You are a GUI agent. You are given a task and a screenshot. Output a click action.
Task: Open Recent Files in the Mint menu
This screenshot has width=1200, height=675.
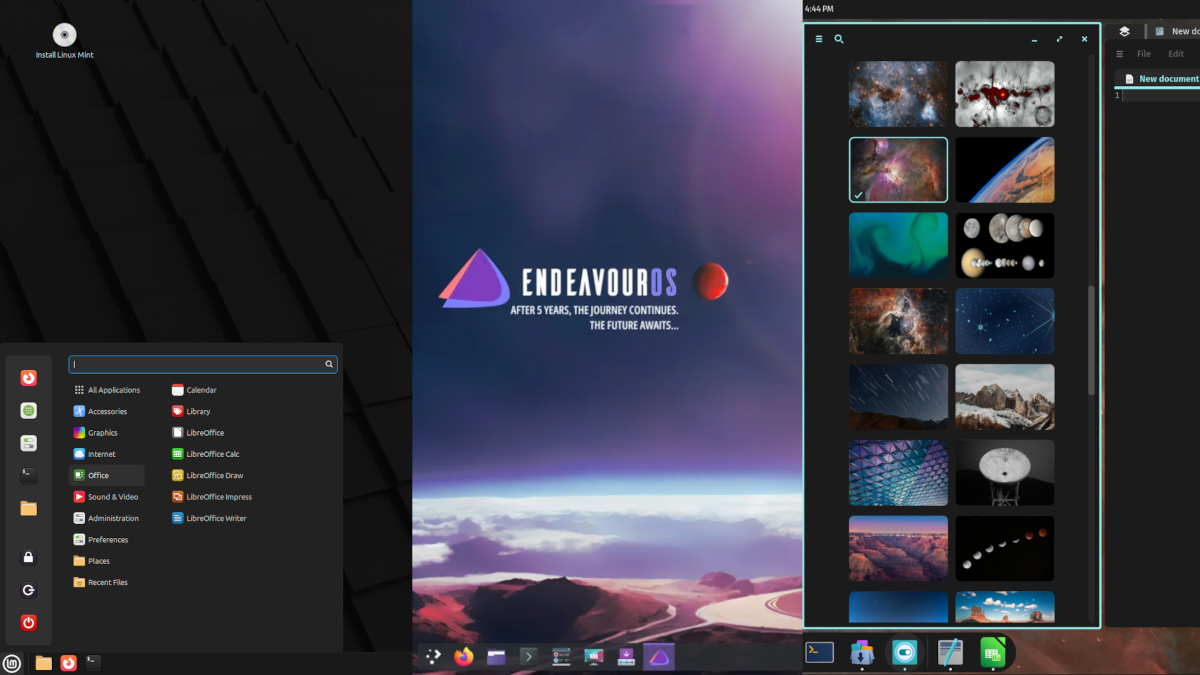click(x=107, y=582)
